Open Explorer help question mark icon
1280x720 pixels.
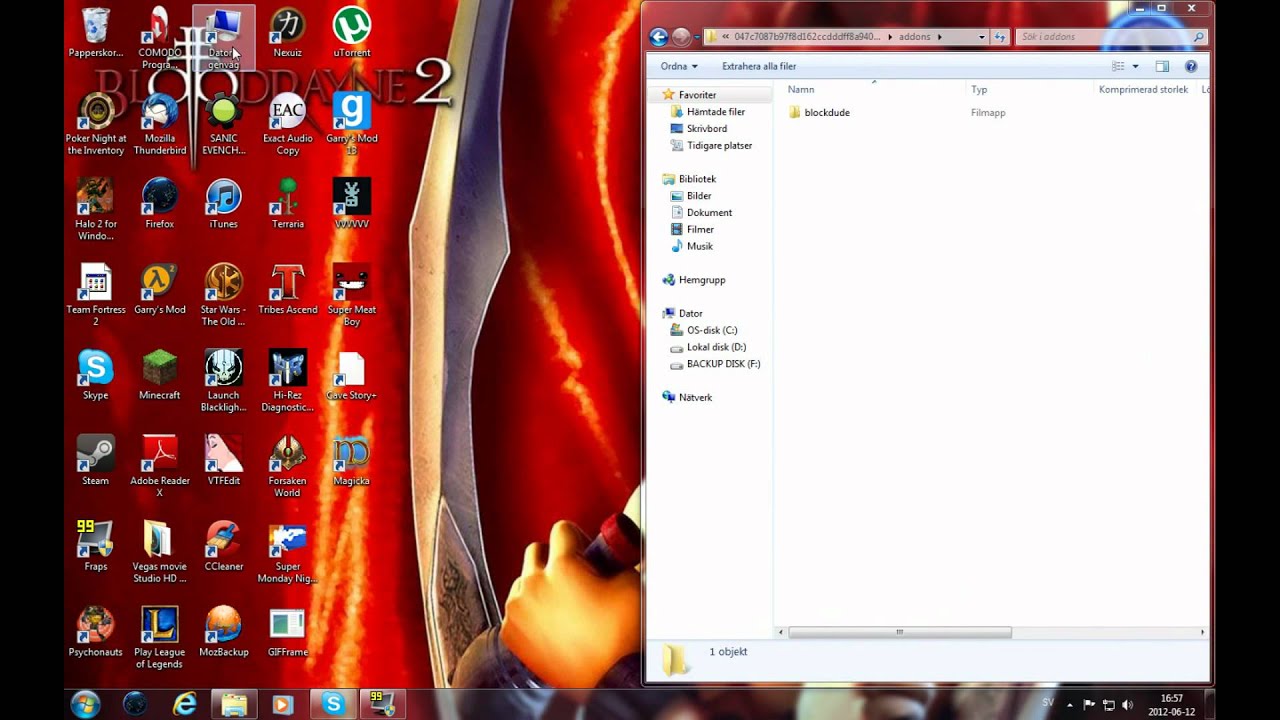pyautogui.click(x=1190, y=66)
